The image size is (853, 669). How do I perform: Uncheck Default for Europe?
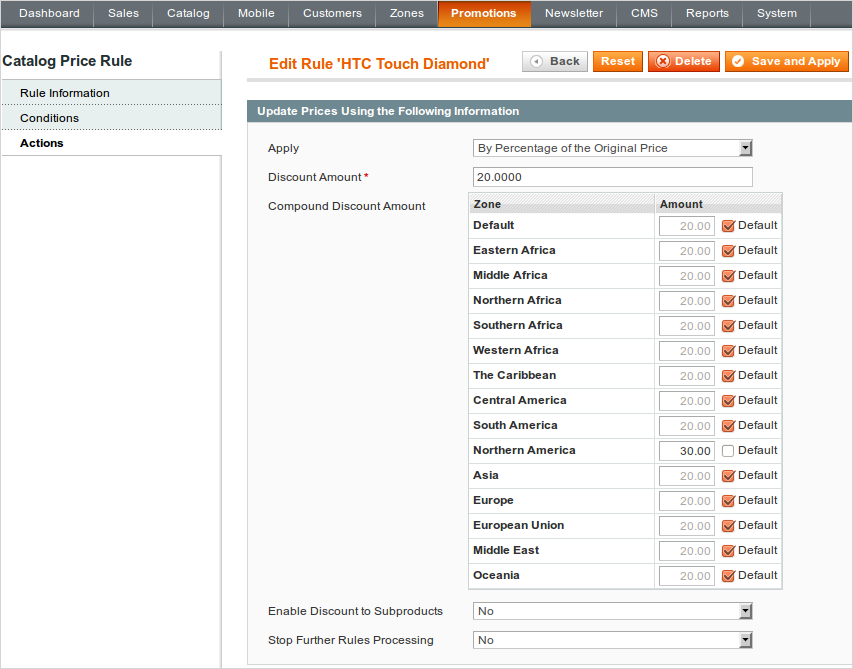(x=728, y=501)
